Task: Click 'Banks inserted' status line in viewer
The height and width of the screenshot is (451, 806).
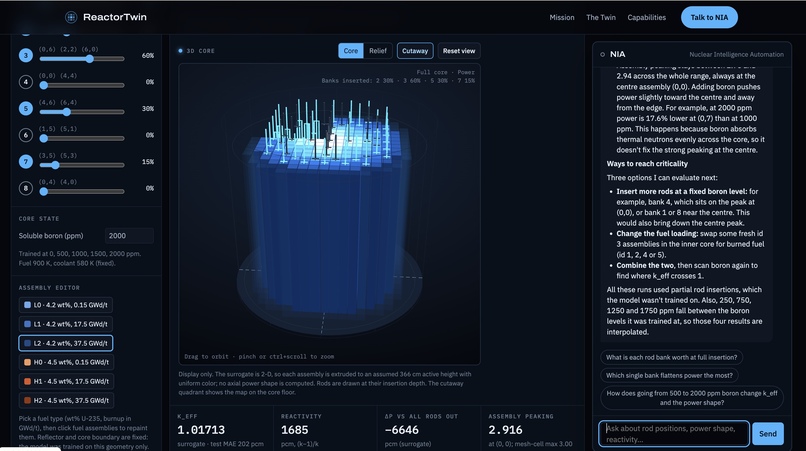Action: (398, 81)
